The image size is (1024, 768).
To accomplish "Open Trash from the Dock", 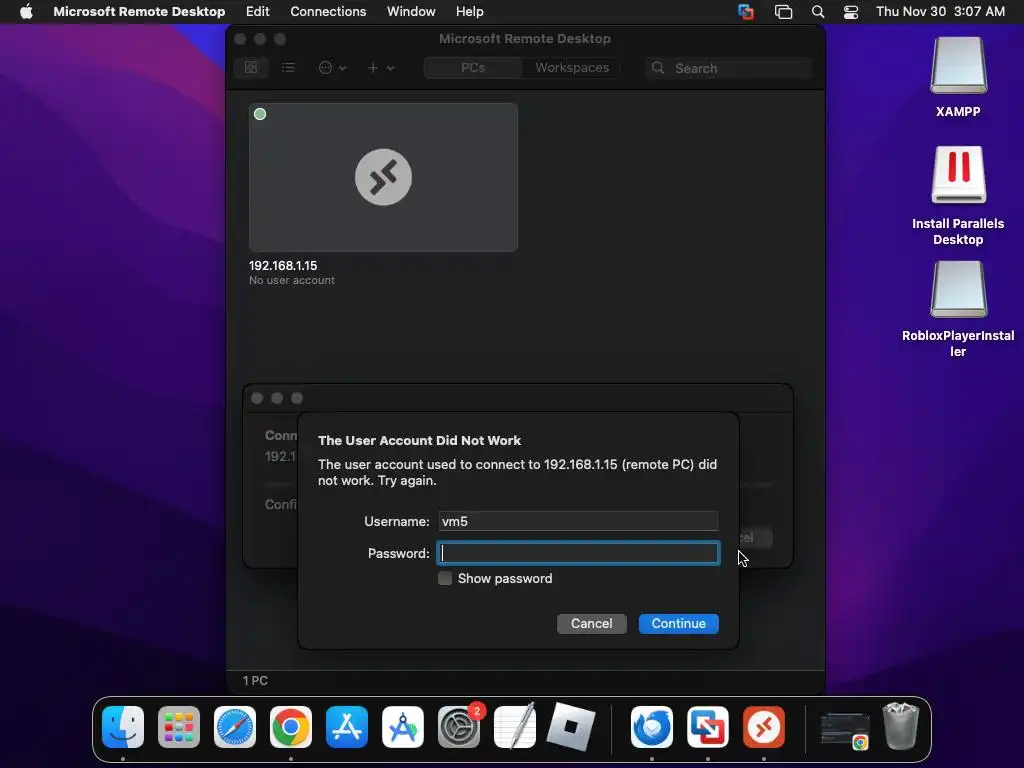I will coord(901,726).
